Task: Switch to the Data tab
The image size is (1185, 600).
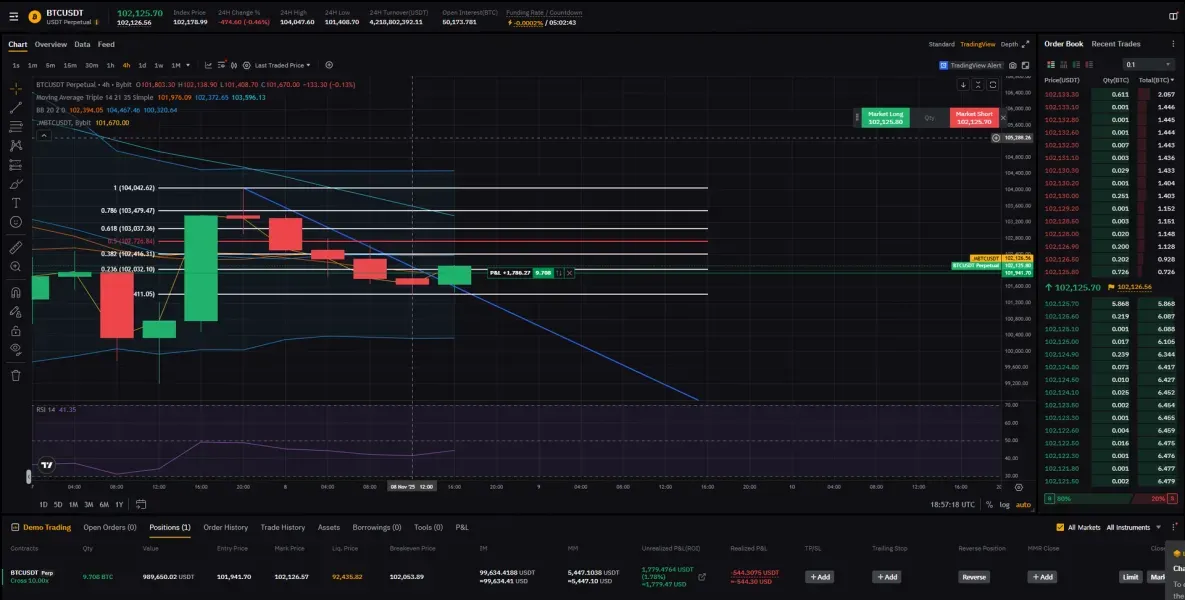Action: tap(82, 45)
